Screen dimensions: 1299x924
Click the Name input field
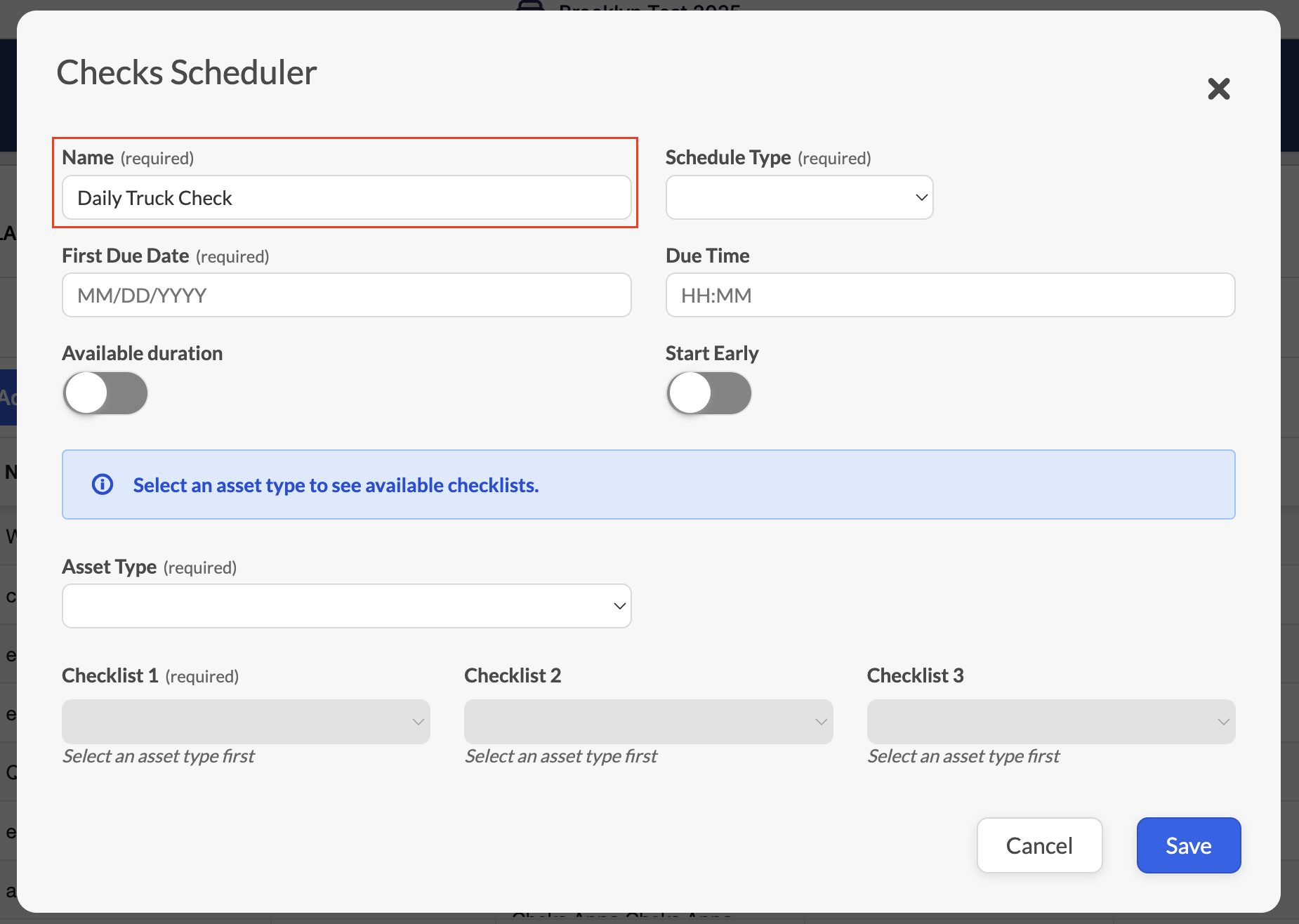tap(347, 197)
